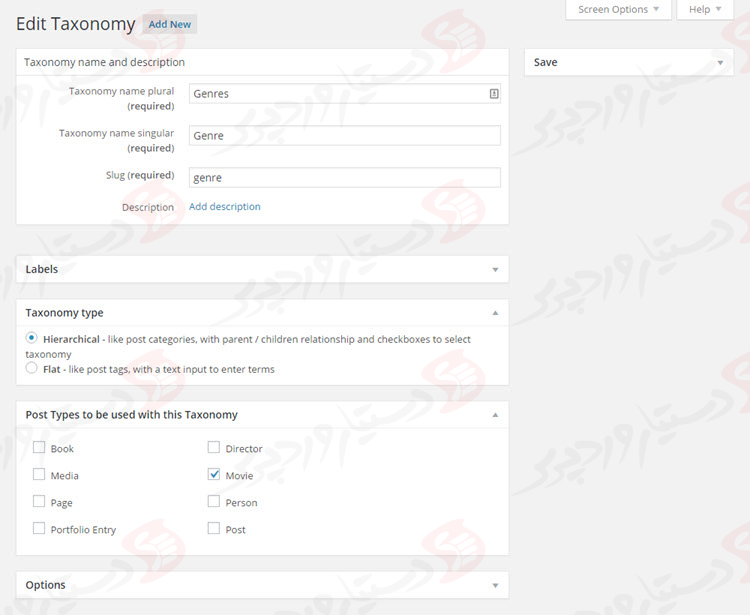Click the Options panel heading
This screenshot has height=615, width=750.
[45, 585]
